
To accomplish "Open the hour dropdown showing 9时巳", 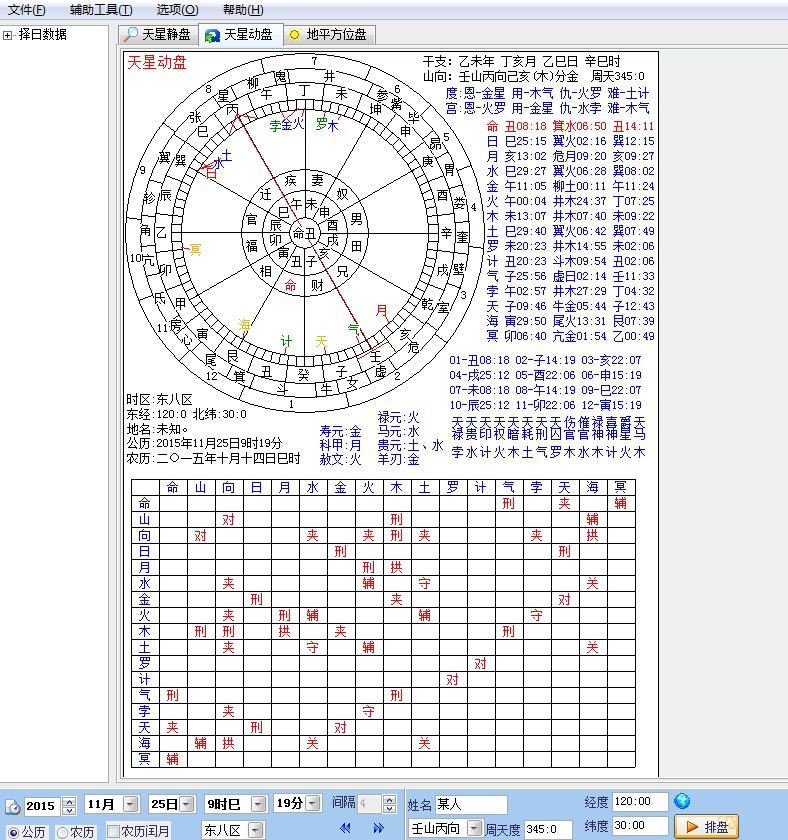I will [258, 804].
